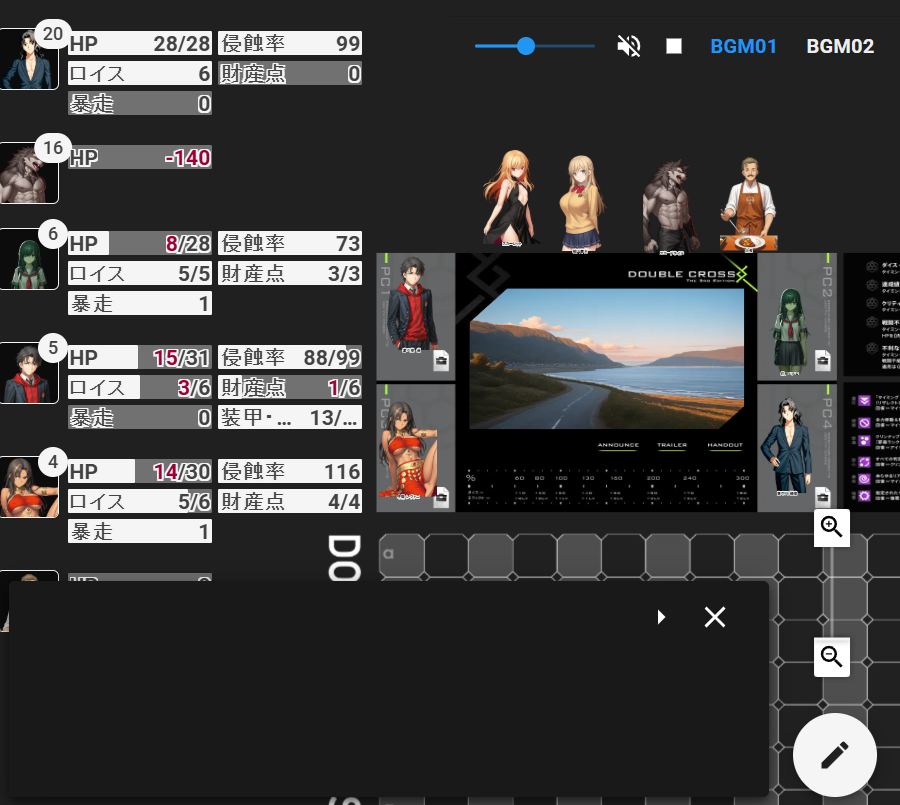Viewport: 900px width, 805px height.
Task: Zoom in the map view
Action: tap(831, 528)
